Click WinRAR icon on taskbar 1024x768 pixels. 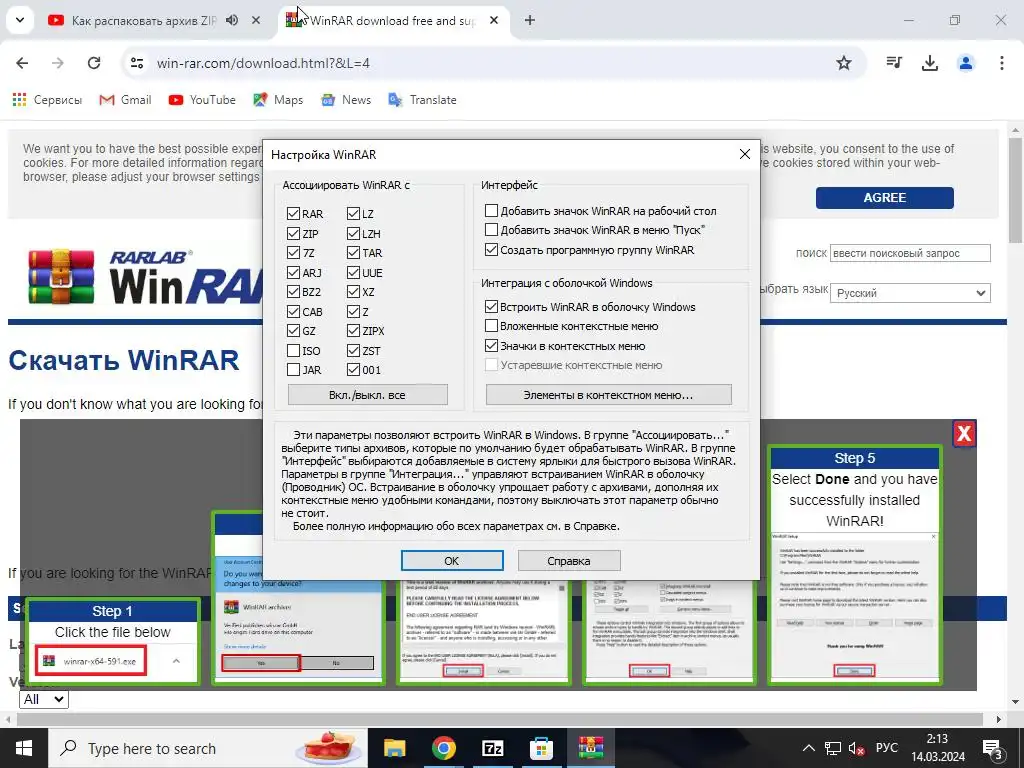pyautogui.click(x=590, y=748)
